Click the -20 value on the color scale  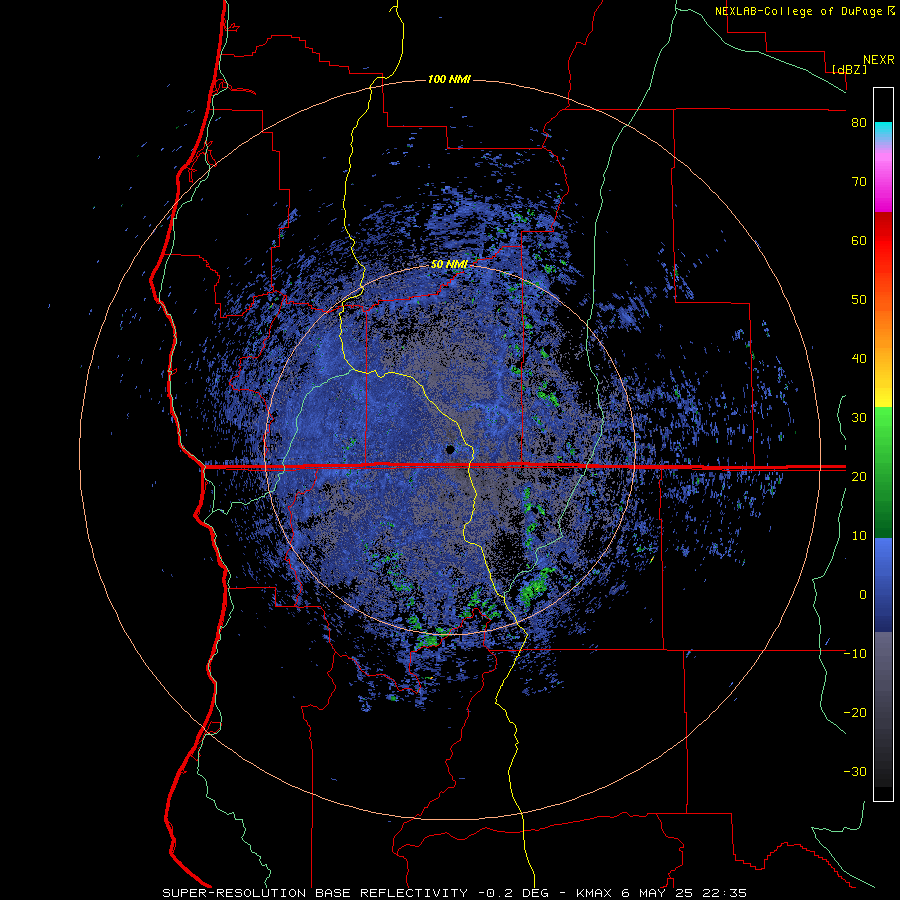click(x=855, y=712)
